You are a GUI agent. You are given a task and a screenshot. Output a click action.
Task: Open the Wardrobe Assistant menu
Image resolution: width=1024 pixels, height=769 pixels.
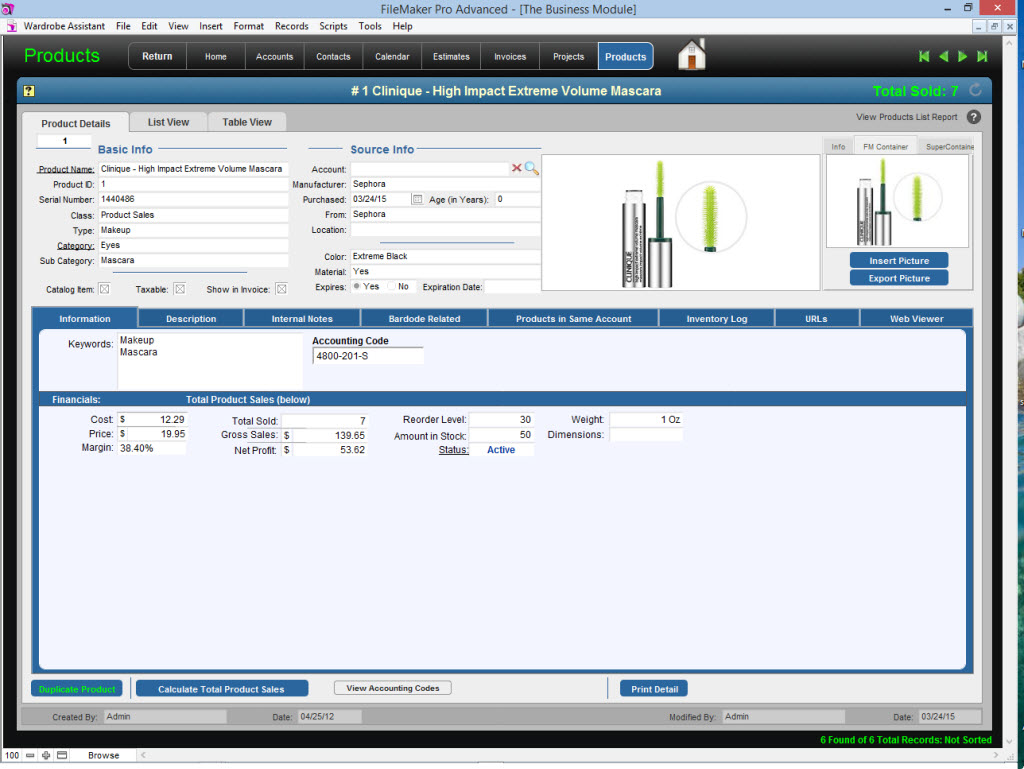pyautogui.click(x=64, y=26)
